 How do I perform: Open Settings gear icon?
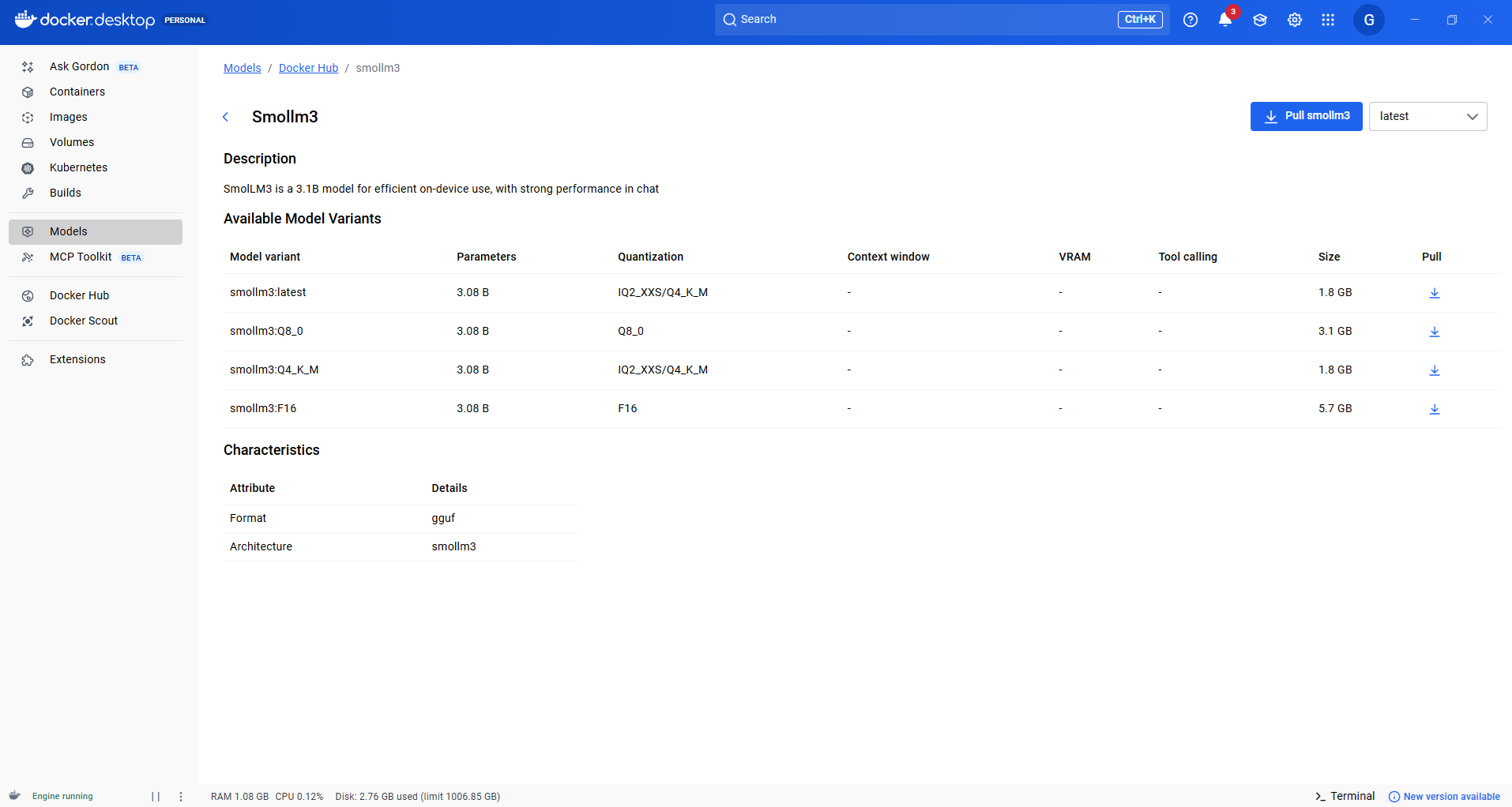[x=1295, y=20]
